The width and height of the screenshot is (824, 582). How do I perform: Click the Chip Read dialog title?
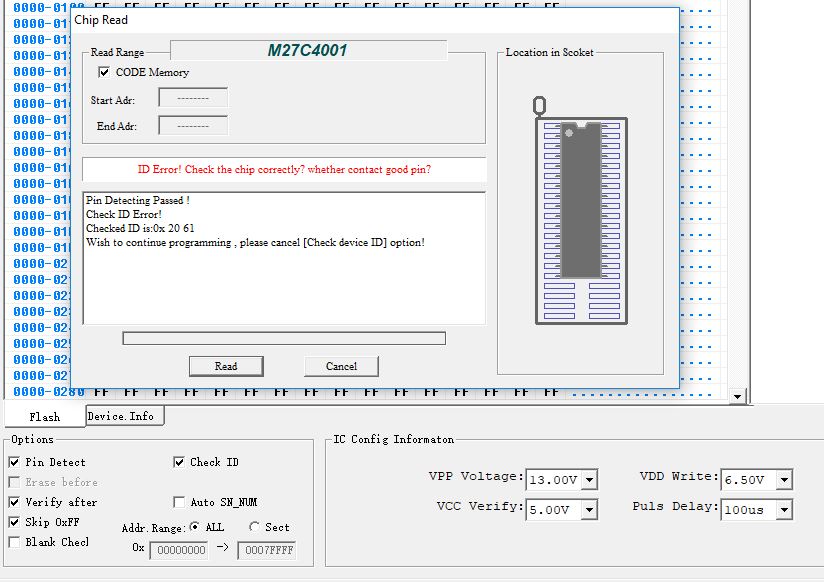tap(101, 20)
